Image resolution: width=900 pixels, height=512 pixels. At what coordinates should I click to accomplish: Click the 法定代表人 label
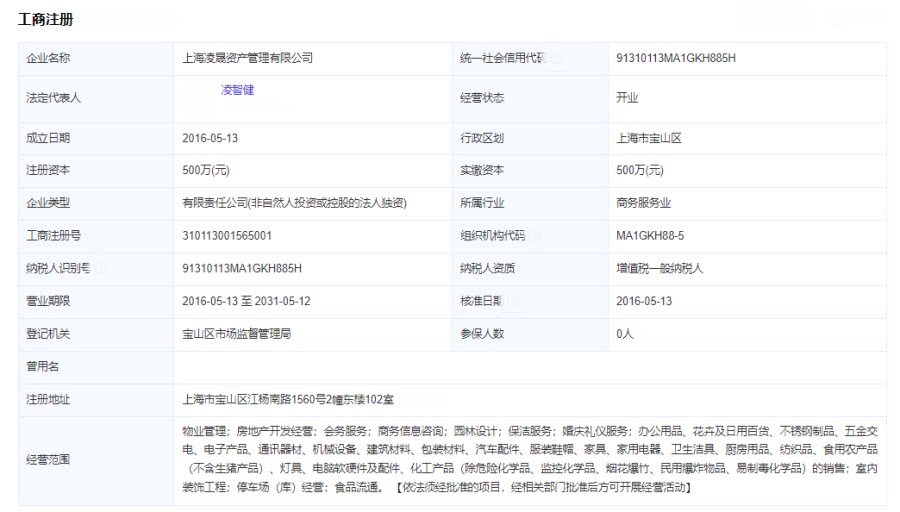[x=53, y=98]
